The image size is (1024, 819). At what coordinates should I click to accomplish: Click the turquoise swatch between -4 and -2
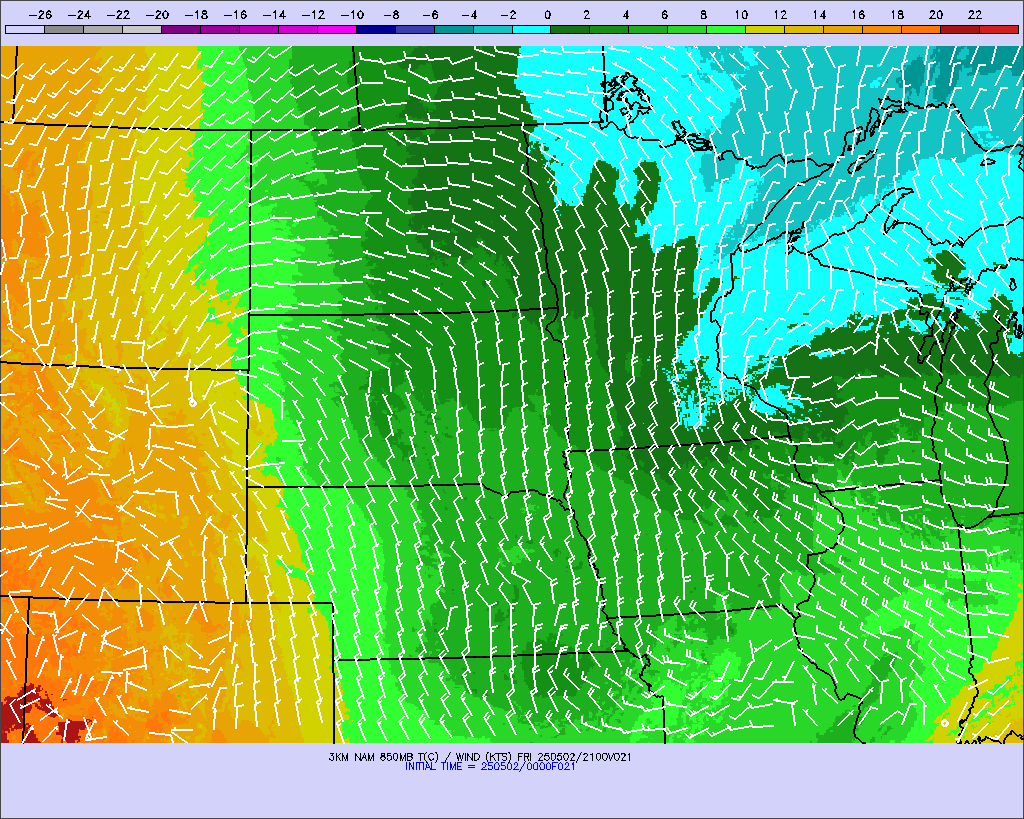tap(492, 29)
